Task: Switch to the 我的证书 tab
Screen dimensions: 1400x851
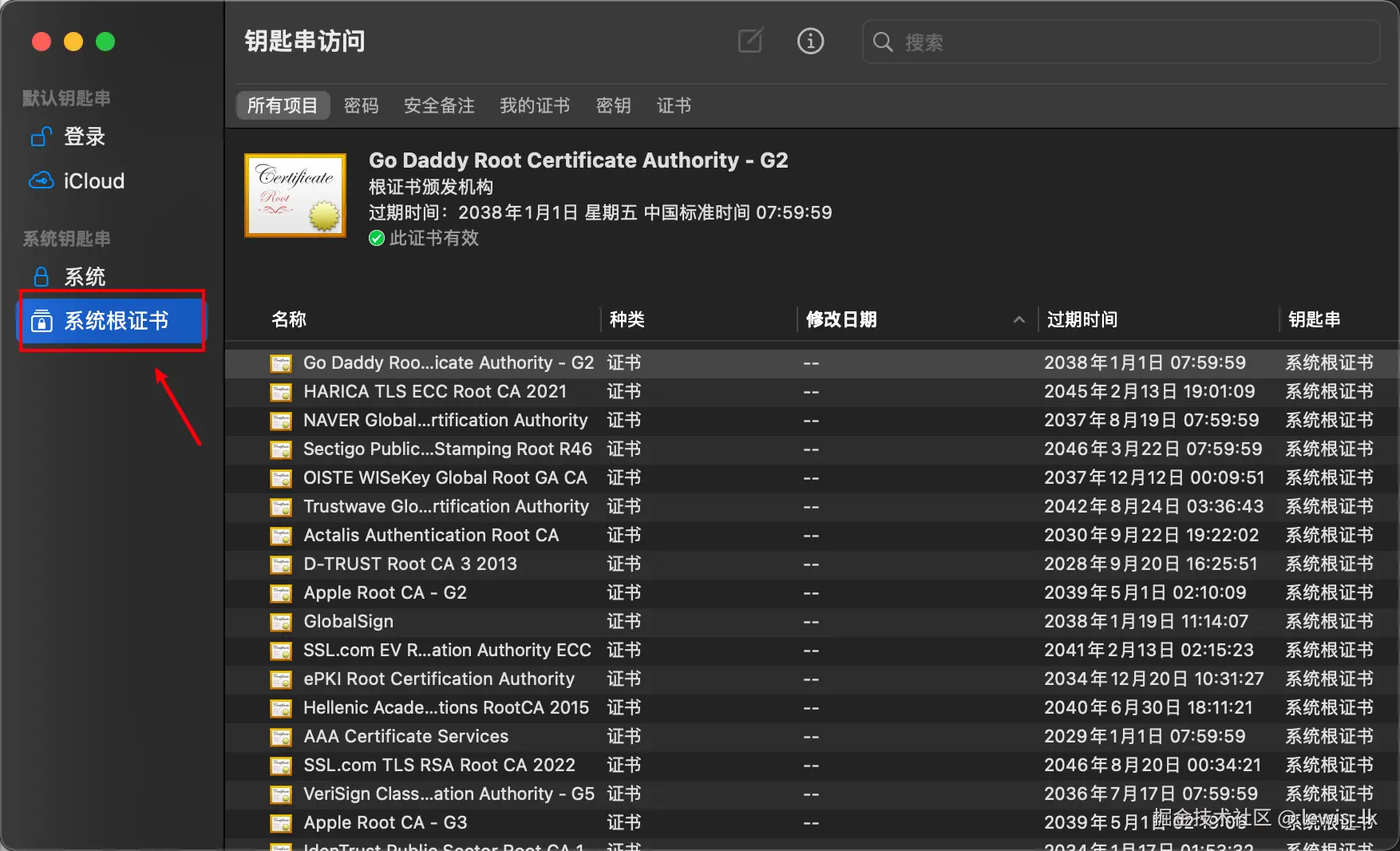Action: [x=535, y=105]
